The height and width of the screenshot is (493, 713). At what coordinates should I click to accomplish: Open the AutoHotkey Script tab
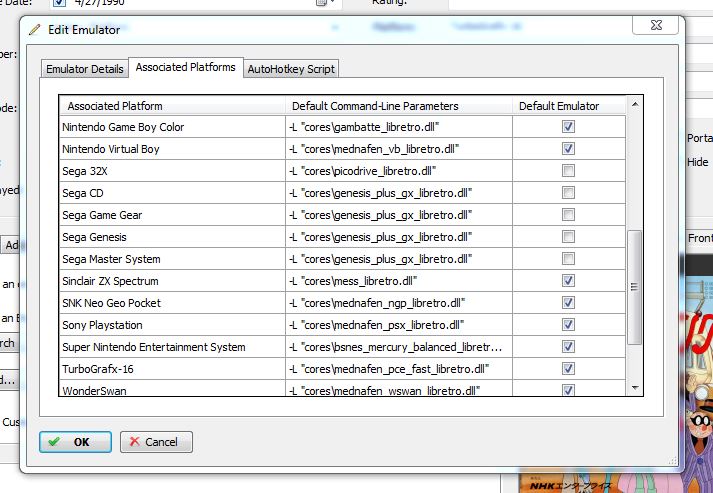(291, 69)
